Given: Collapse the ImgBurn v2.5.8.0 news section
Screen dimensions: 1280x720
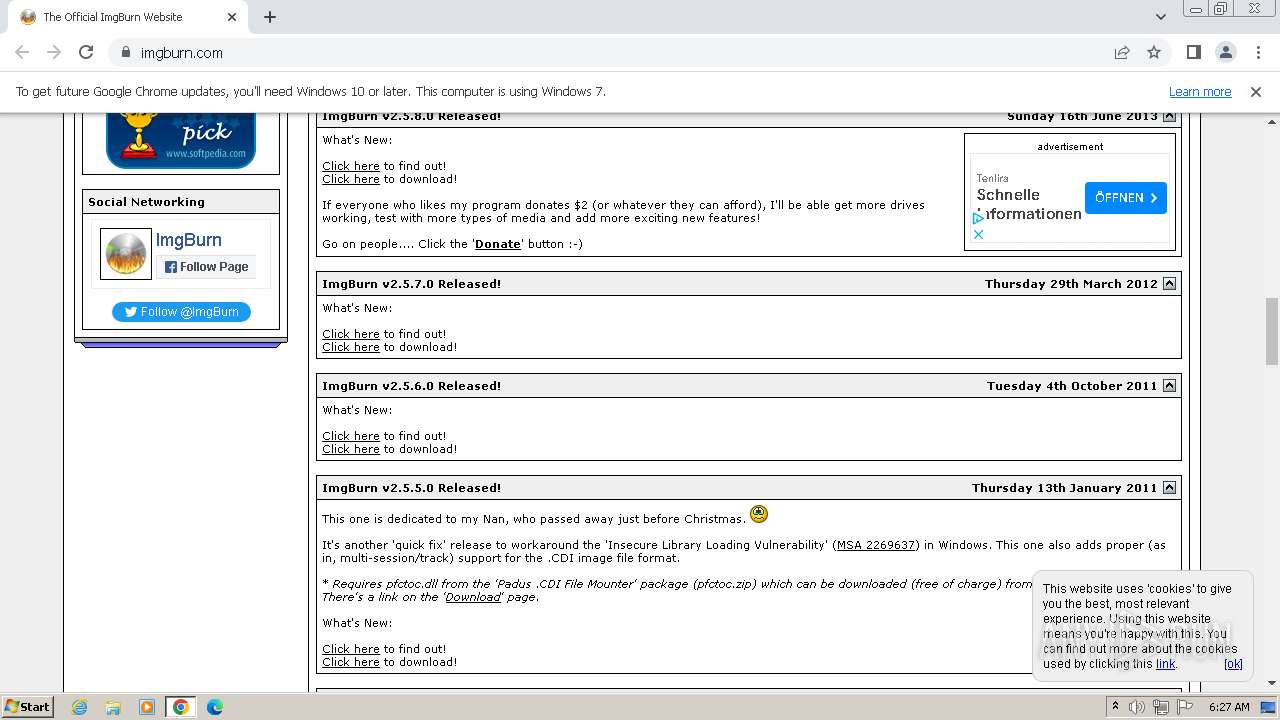Looking at the screenshot, I should (1169, 116).
